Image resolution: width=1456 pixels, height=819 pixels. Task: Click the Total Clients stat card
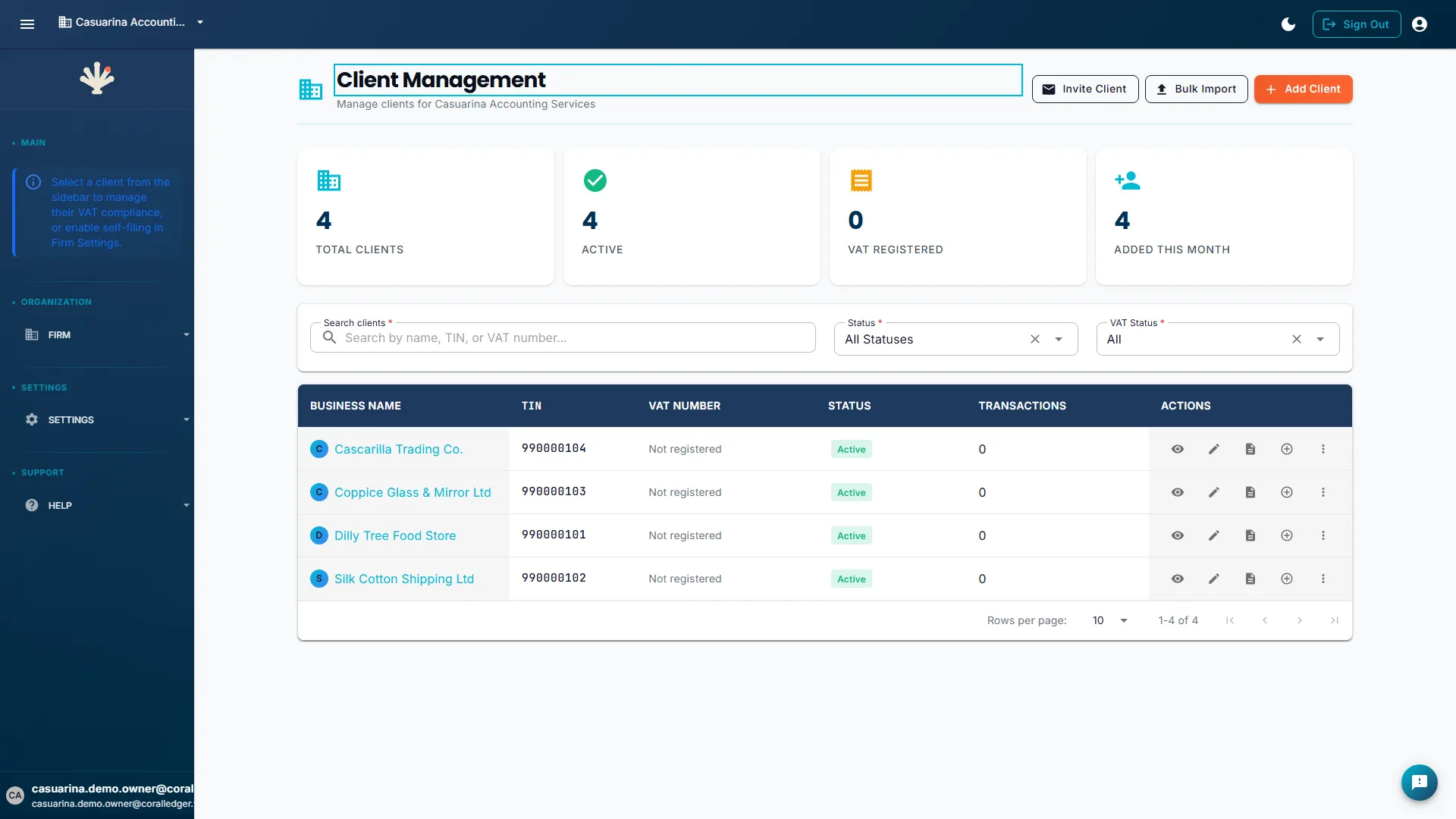(x=425, y=217)
